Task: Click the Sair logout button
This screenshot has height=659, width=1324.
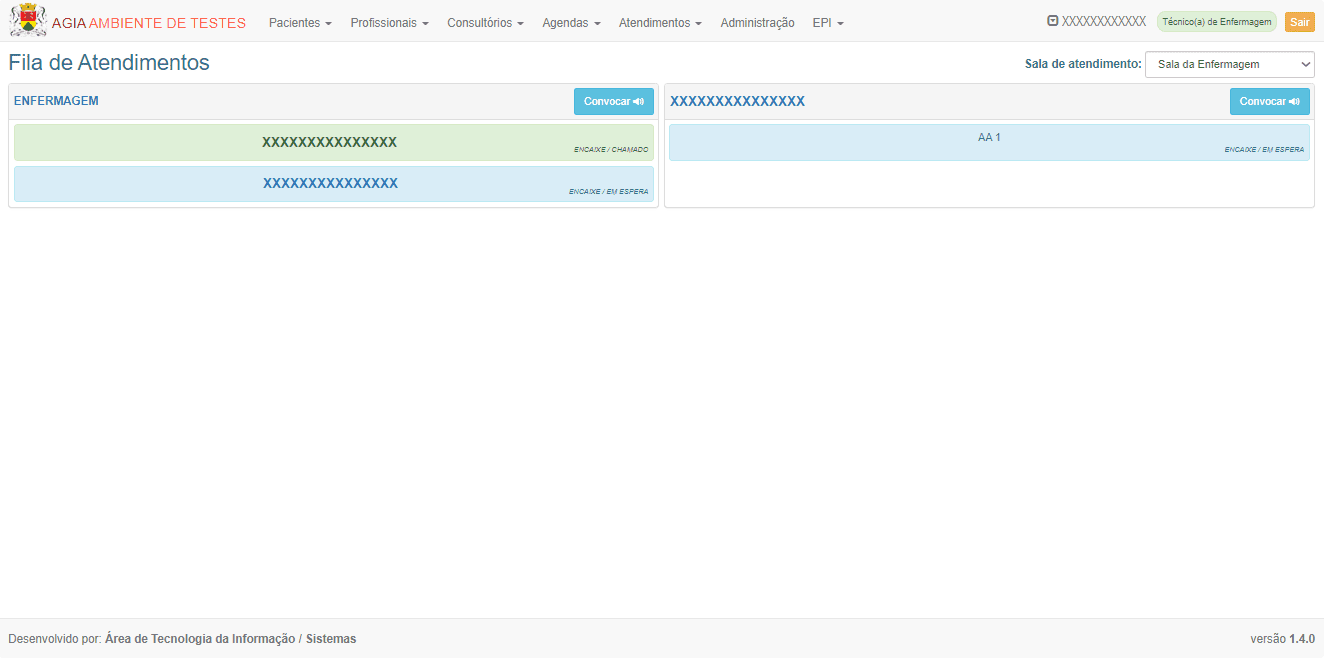Action: (1299, 22)
